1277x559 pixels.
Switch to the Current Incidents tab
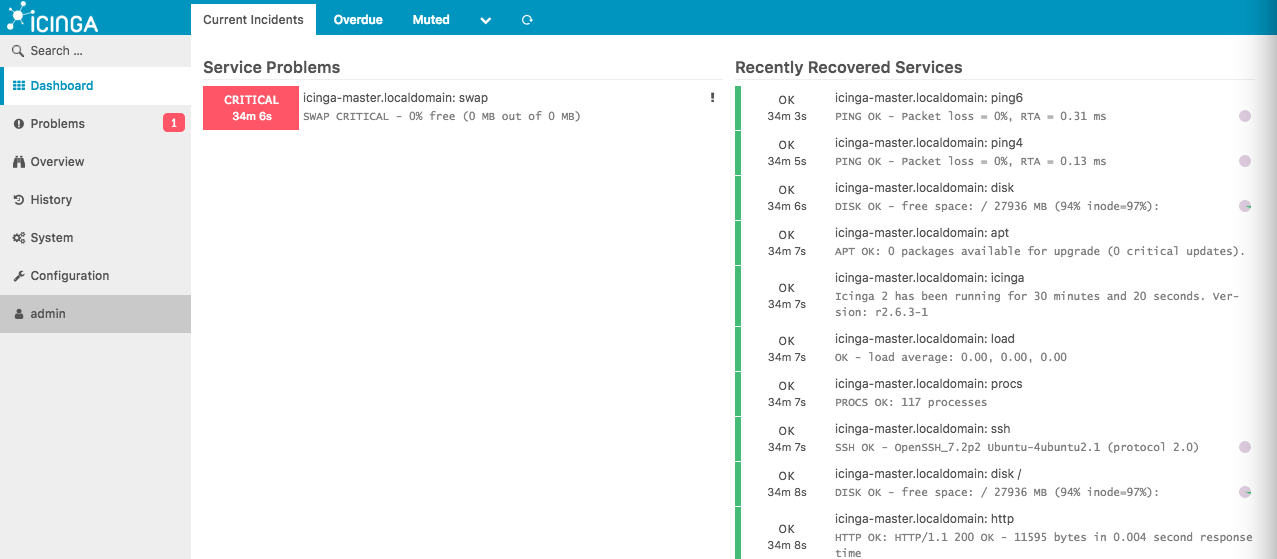point(254,20)
